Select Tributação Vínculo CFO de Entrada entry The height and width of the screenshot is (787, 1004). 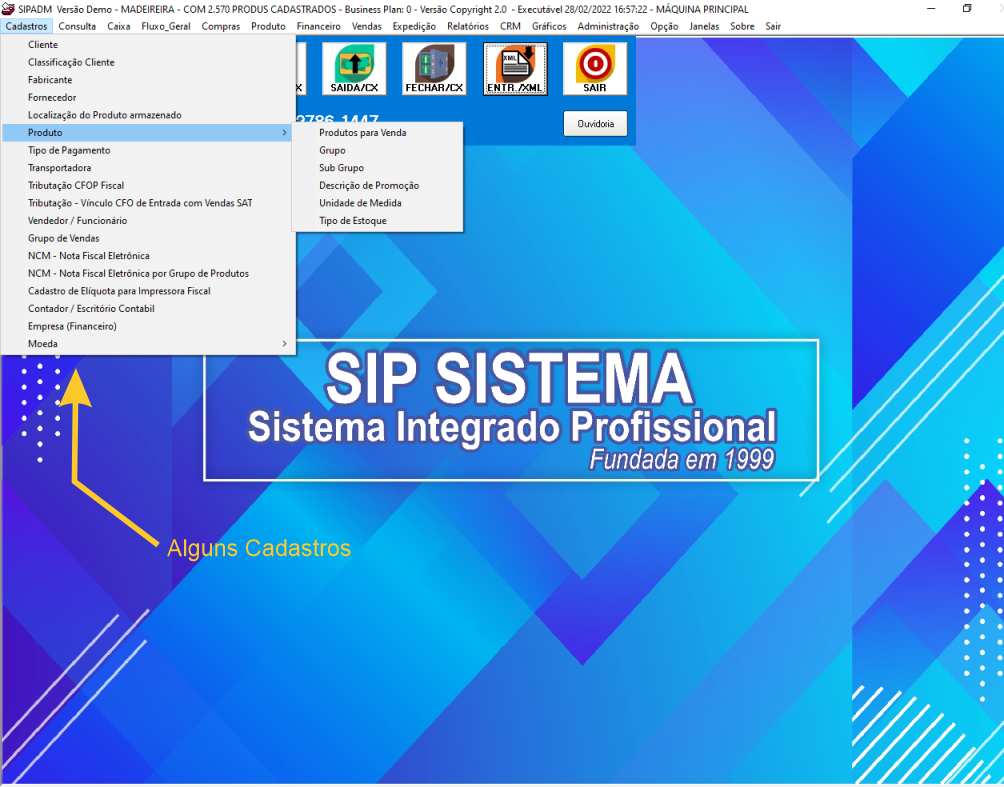tap(148, 203)
